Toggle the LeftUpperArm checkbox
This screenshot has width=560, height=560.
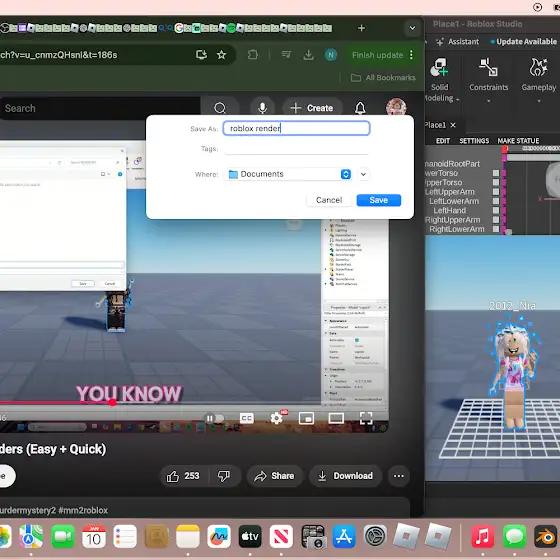click(x=496, y=192)
